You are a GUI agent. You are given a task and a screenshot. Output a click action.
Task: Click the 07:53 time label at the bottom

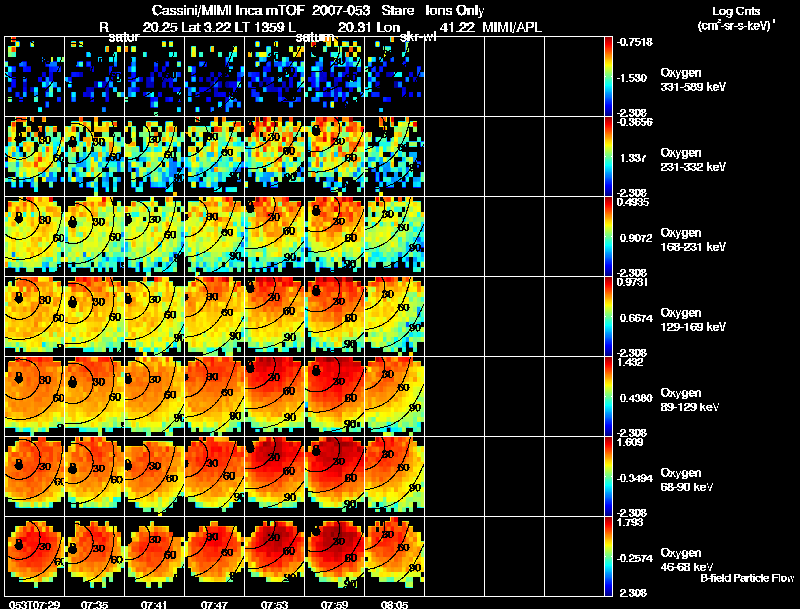click(274, 604)
